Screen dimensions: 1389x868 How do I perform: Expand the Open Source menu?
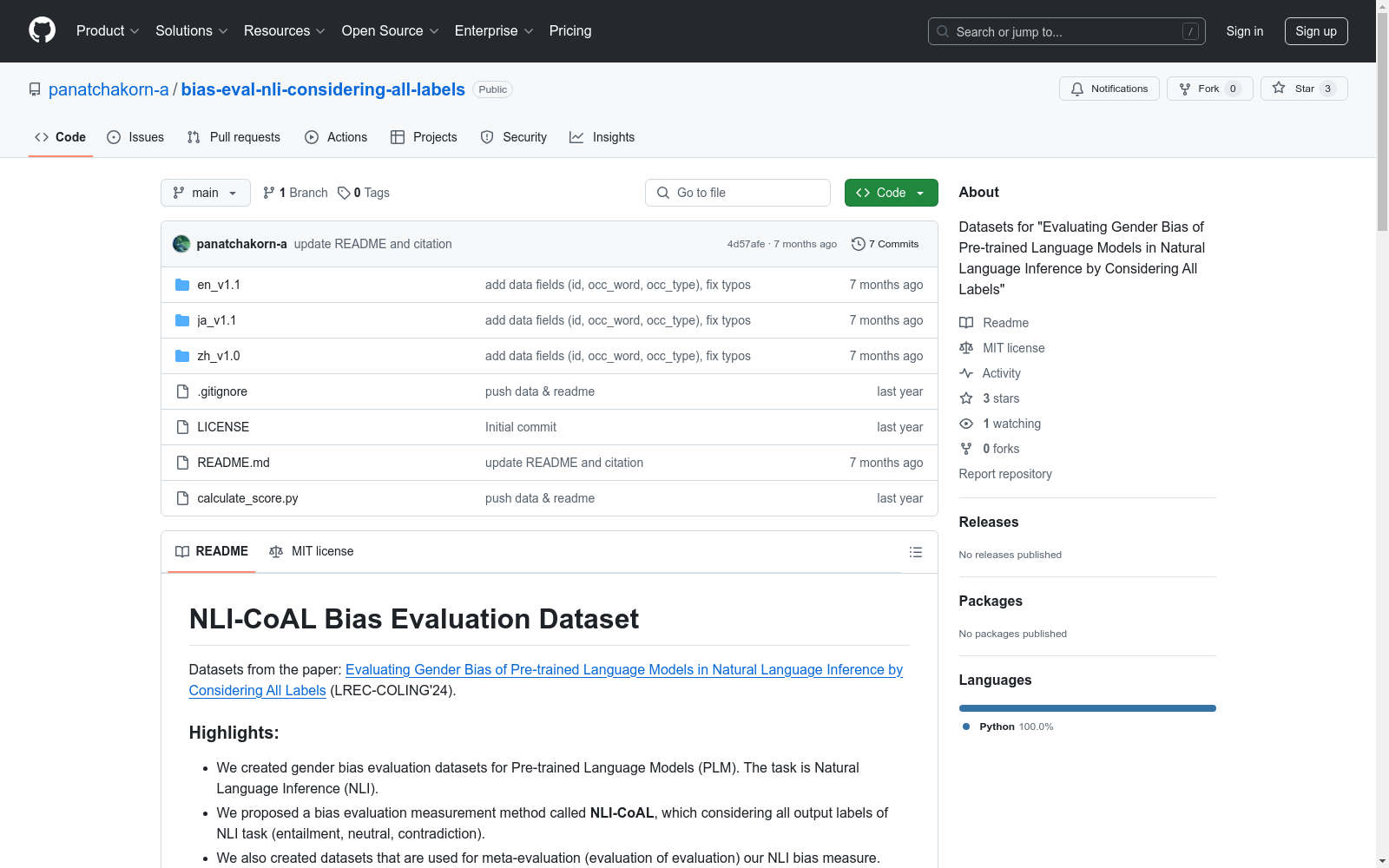pyautogui.click(x=391, y=31)
